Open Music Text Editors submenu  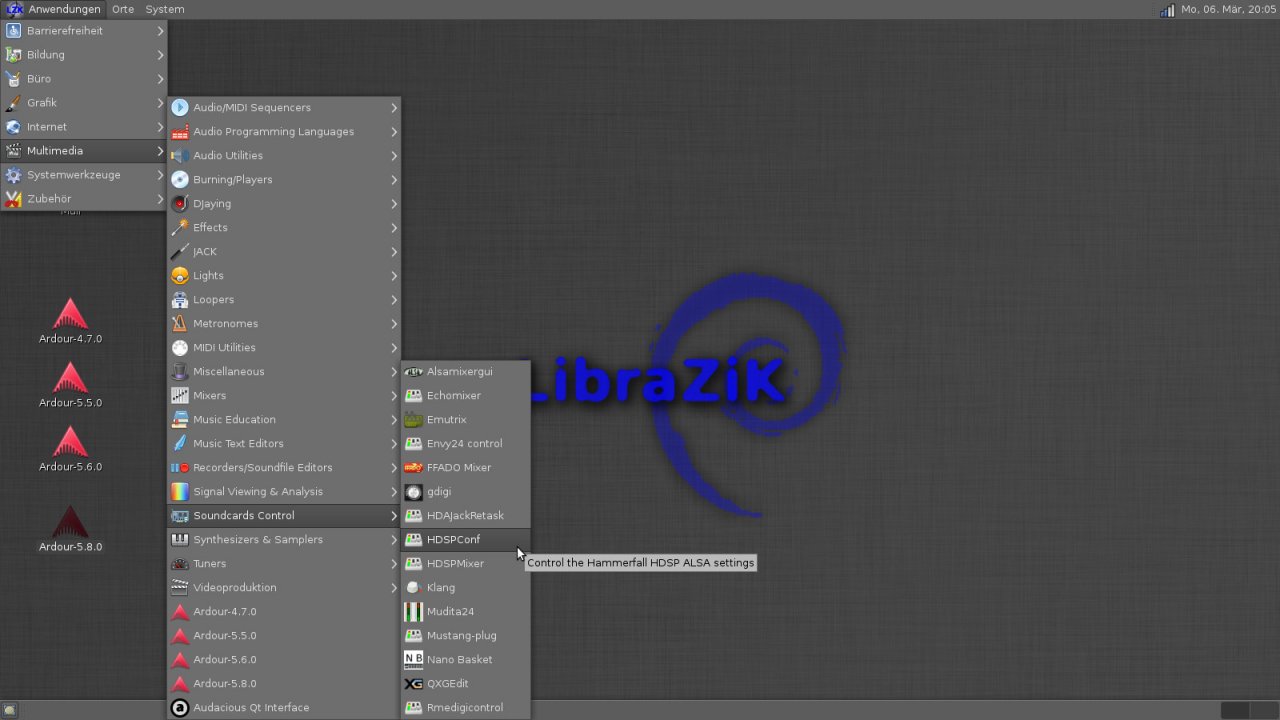coord(284,443)
